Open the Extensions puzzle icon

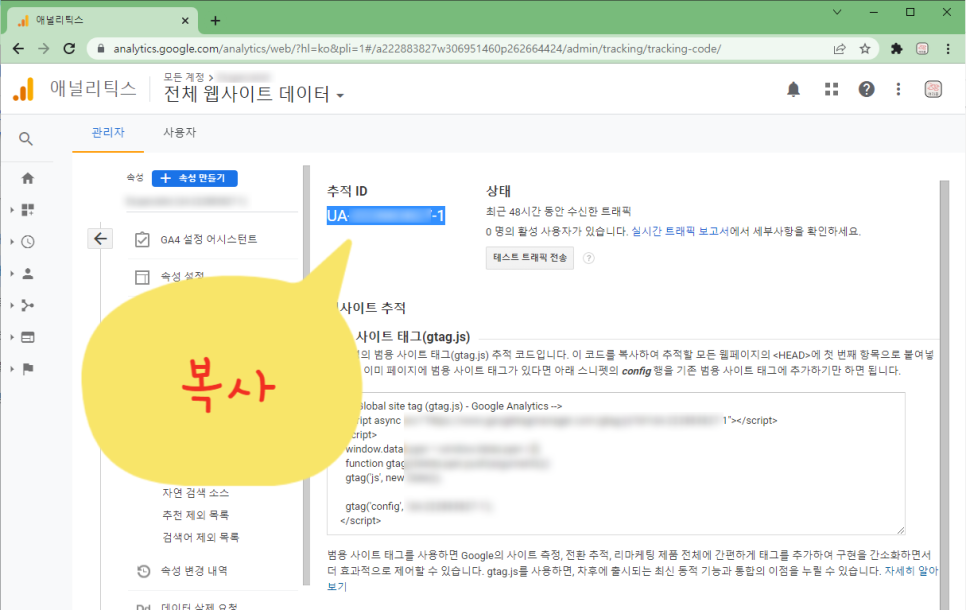pos(896,49)
